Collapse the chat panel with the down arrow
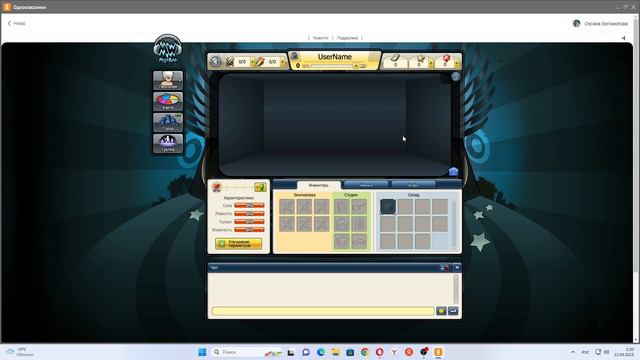This screenshot has width=640, height=360. tap(457, 268)
